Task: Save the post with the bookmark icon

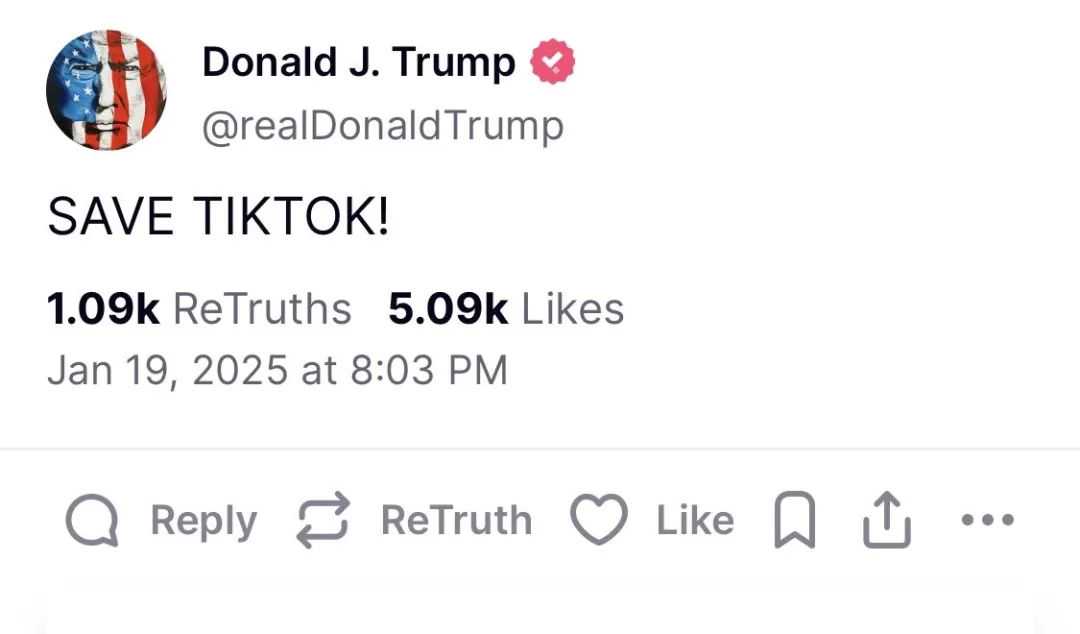Action: [x=793, y=519]
